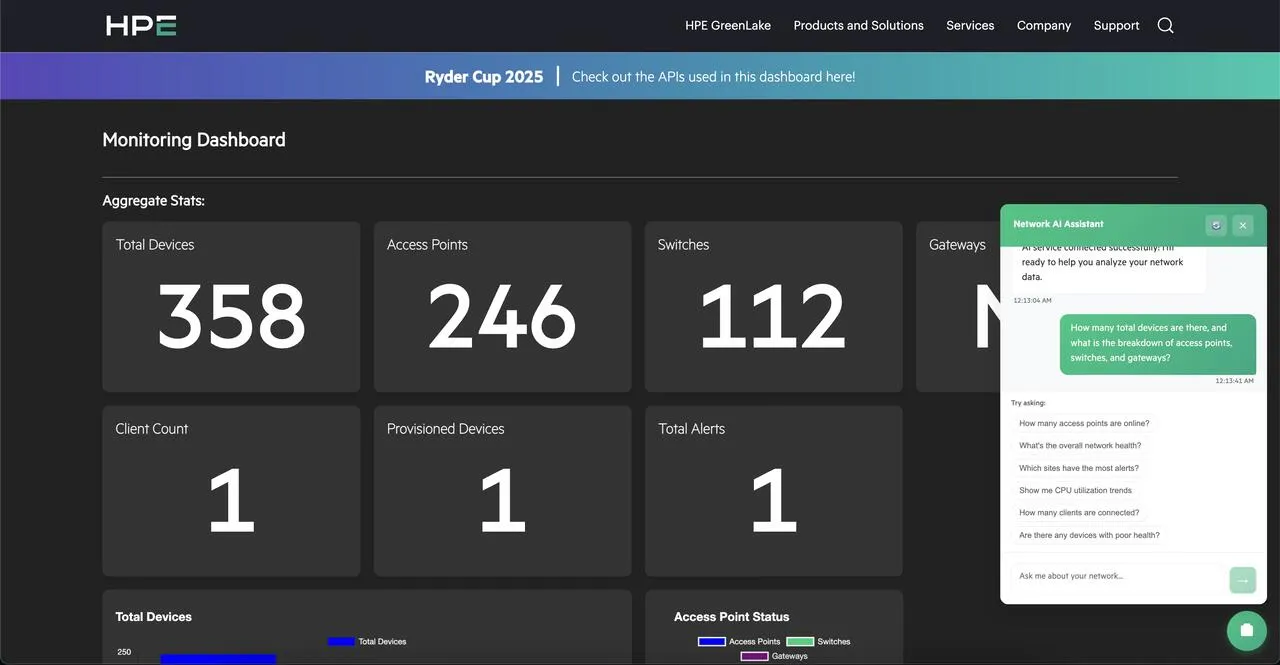
Task: Click the send arrow in the chat box
Action: [1242, 580]
